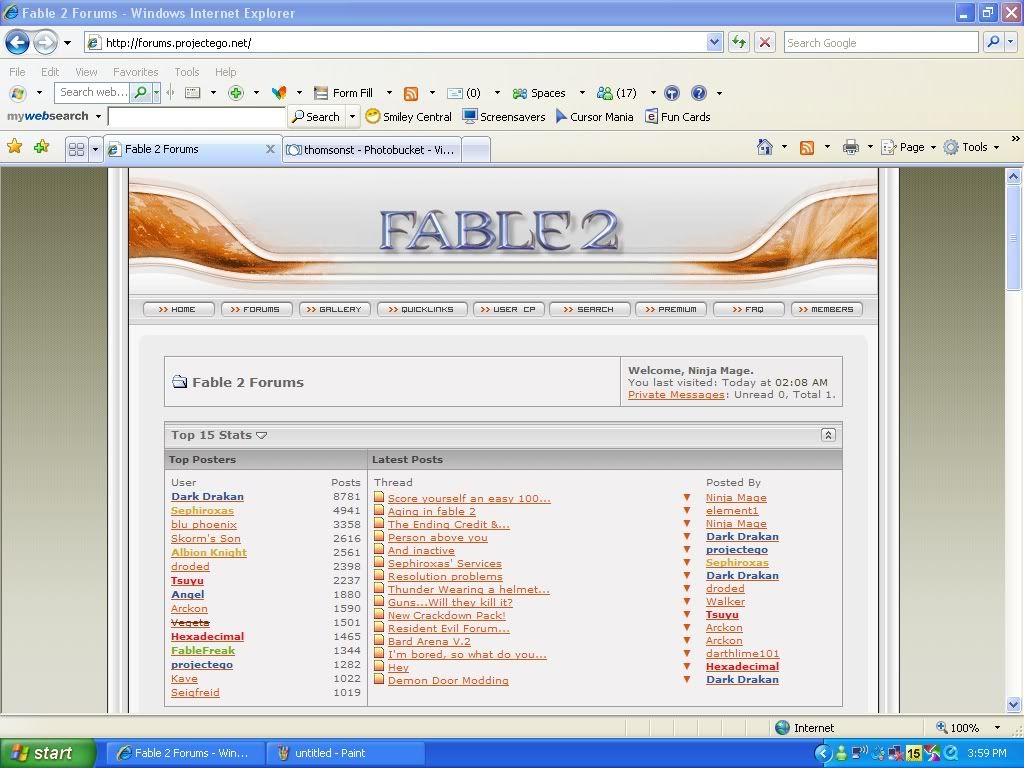Open the Bard Arena V.2 thread

[429, 641]
